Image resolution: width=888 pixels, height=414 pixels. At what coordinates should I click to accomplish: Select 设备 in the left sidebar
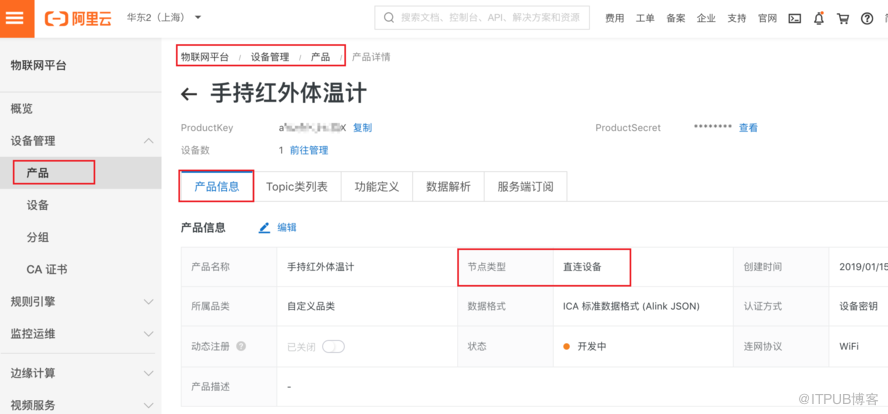(38, 205)
